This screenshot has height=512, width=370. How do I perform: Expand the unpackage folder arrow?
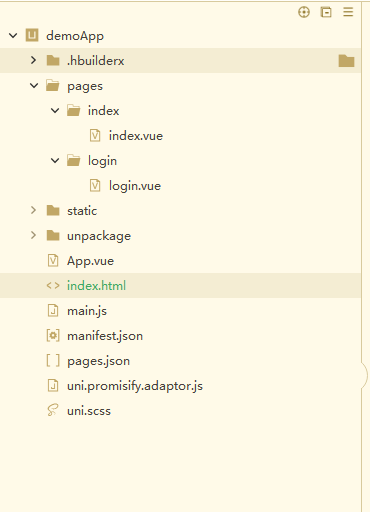tap(34, 235)
